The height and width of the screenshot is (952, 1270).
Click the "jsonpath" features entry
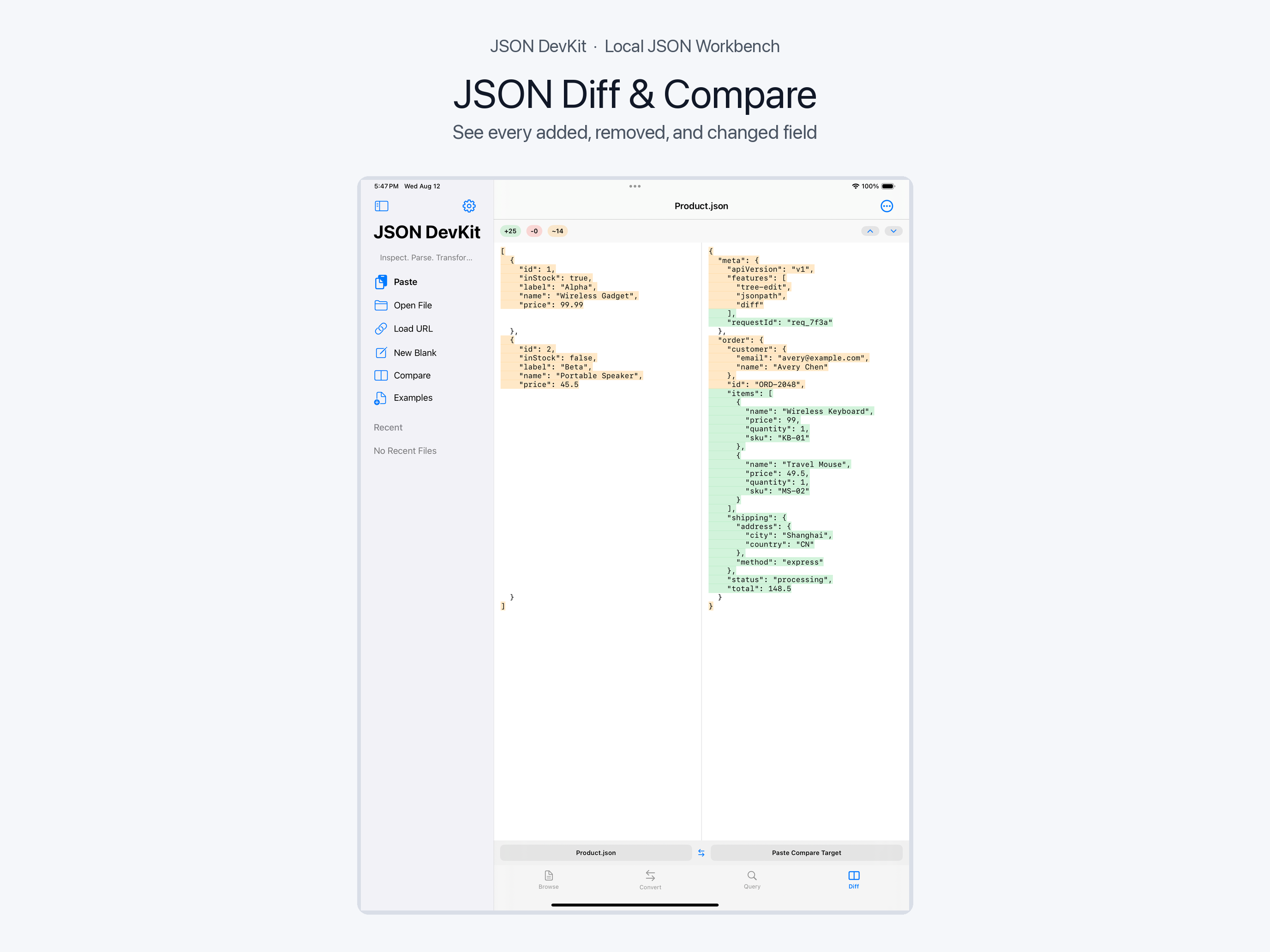[761, 296]
